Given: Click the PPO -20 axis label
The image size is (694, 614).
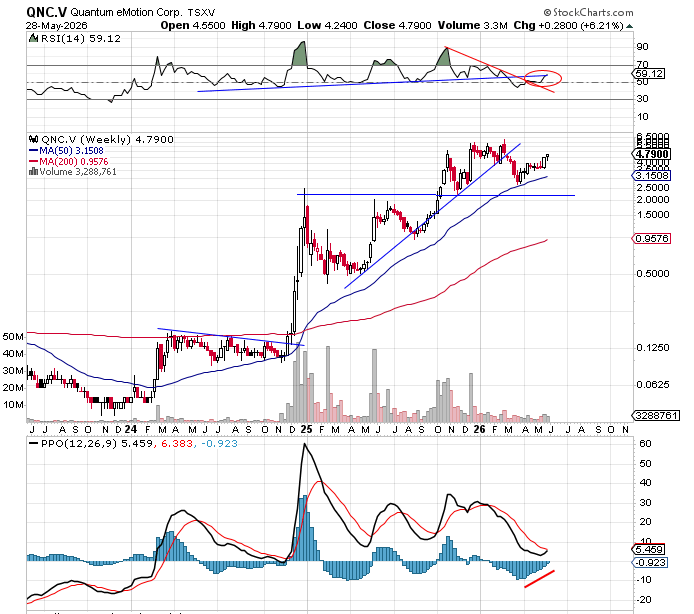Looking at the screenshot, I should coord(644,599).
